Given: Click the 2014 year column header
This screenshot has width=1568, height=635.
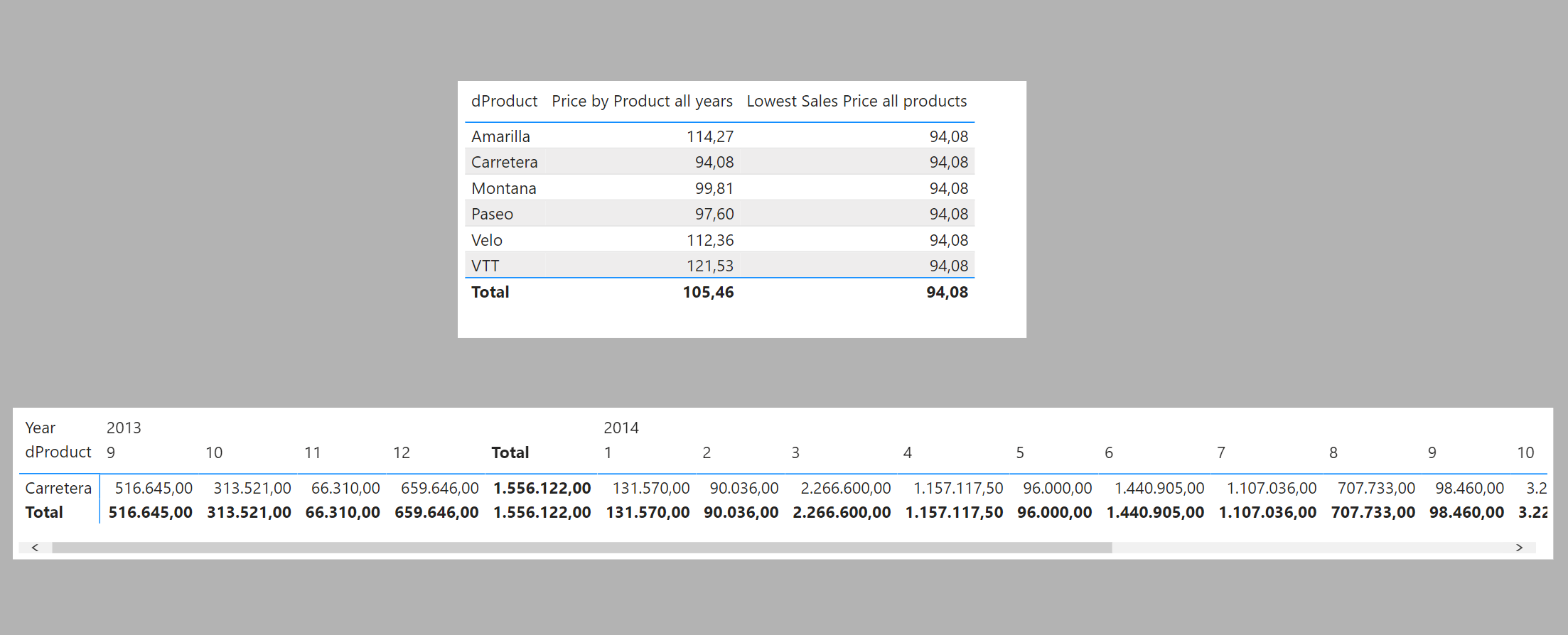Looking at the screenshot, I should click(621, 428).
